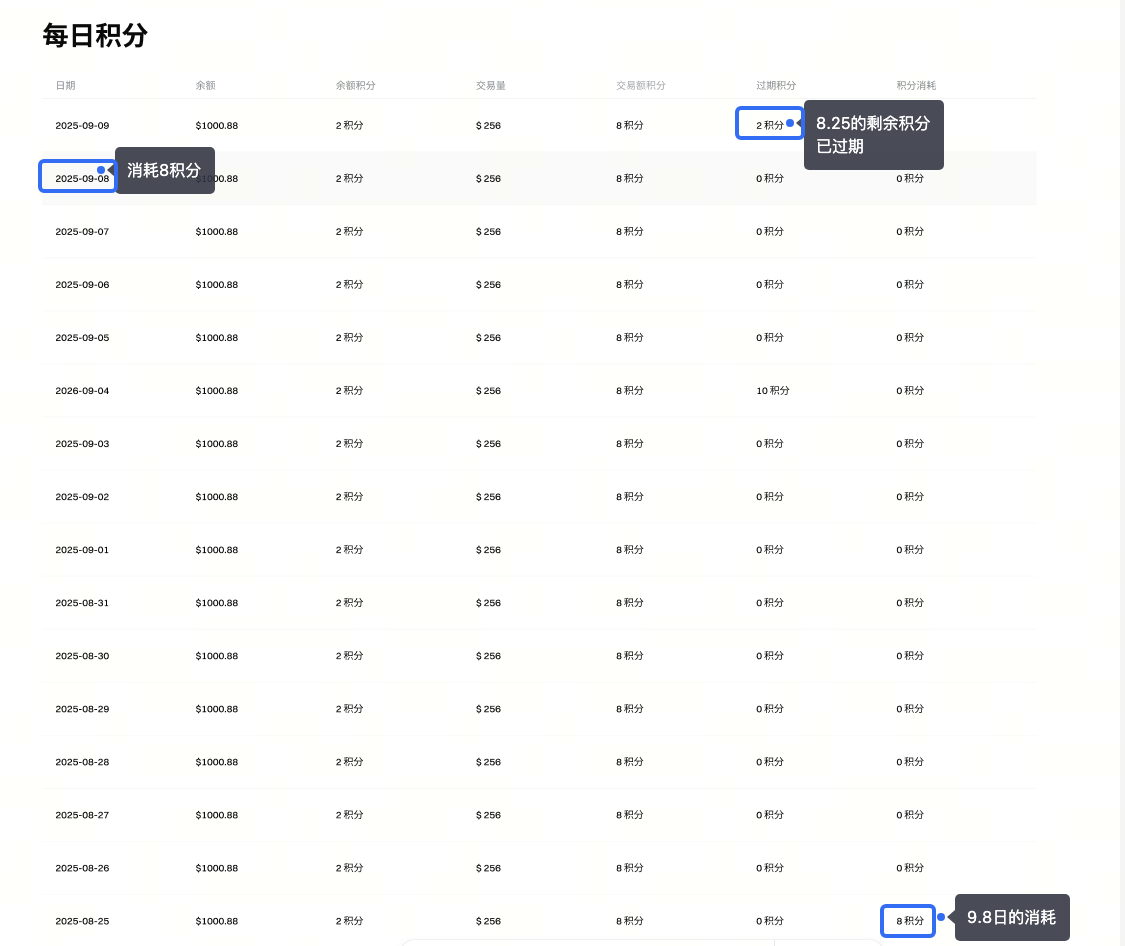The height and width of the screenshot is (946, 1125).
Task: Click the blue dot beside the 消耗8积分 tooltip
Action: 101,170
